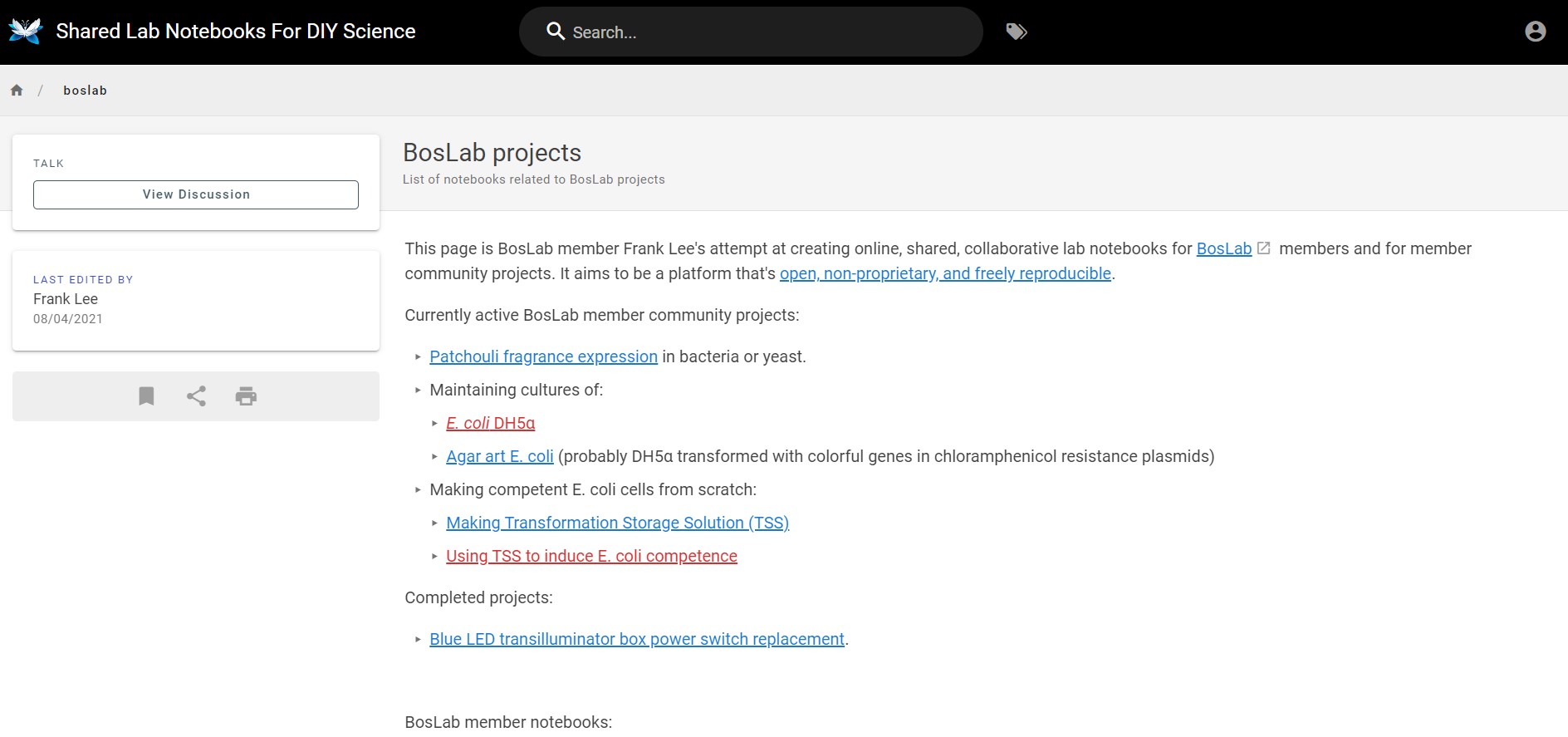Select the boslab breadcrumb item
The width and height of the screenshot is (1568, 737).
pyautogui.click(x=85, y=91)
